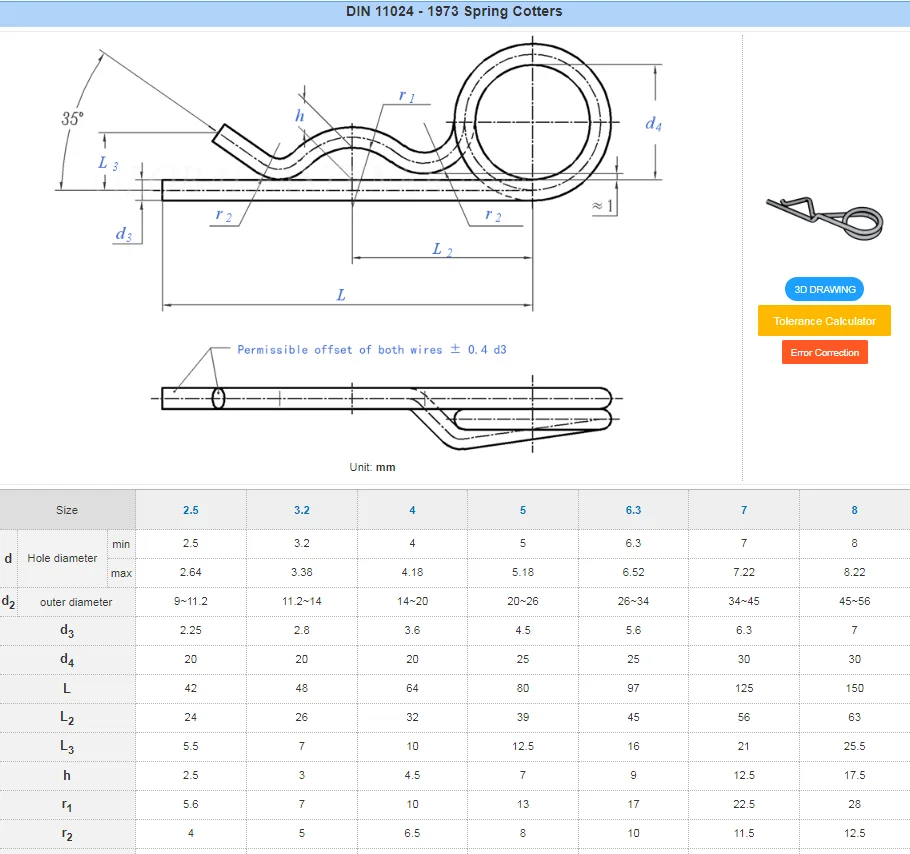Click the d4 dimension label in drawing
Viewport: 910px width, 854px height.
(653, 124)
